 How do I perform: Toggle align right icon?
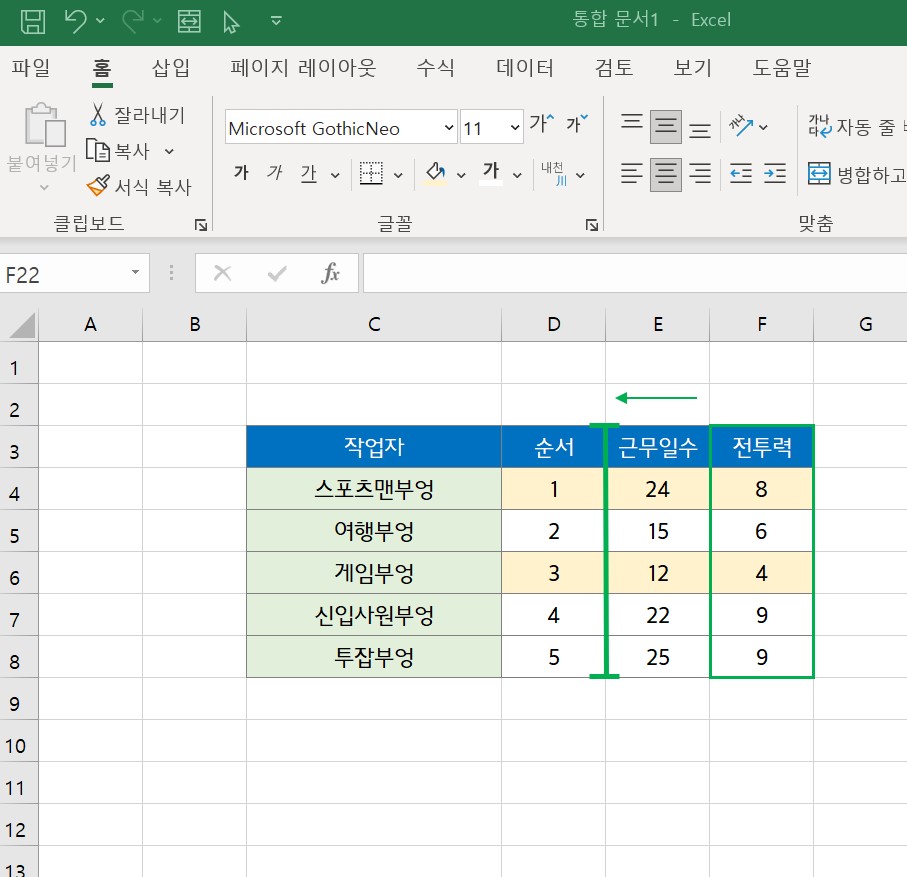point(700,174)
